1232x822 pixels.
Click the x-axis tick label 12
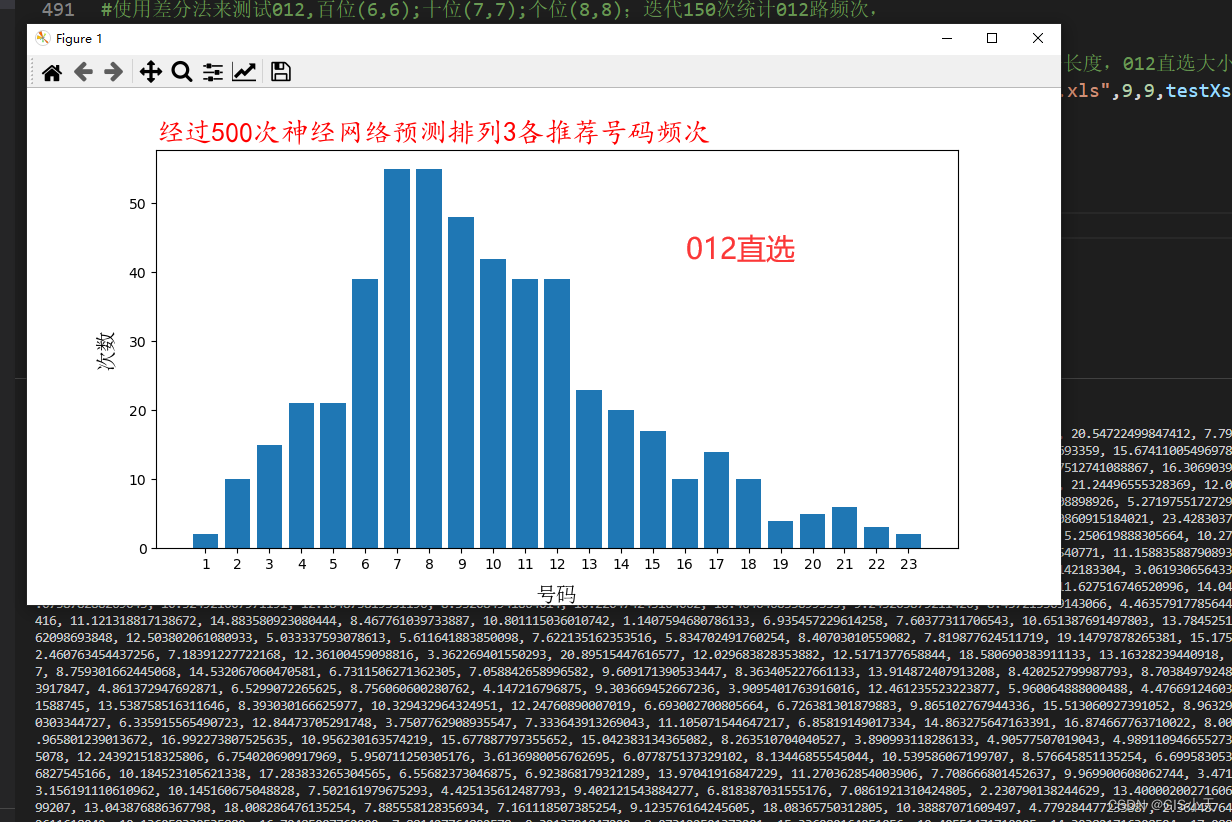point(557,564)
